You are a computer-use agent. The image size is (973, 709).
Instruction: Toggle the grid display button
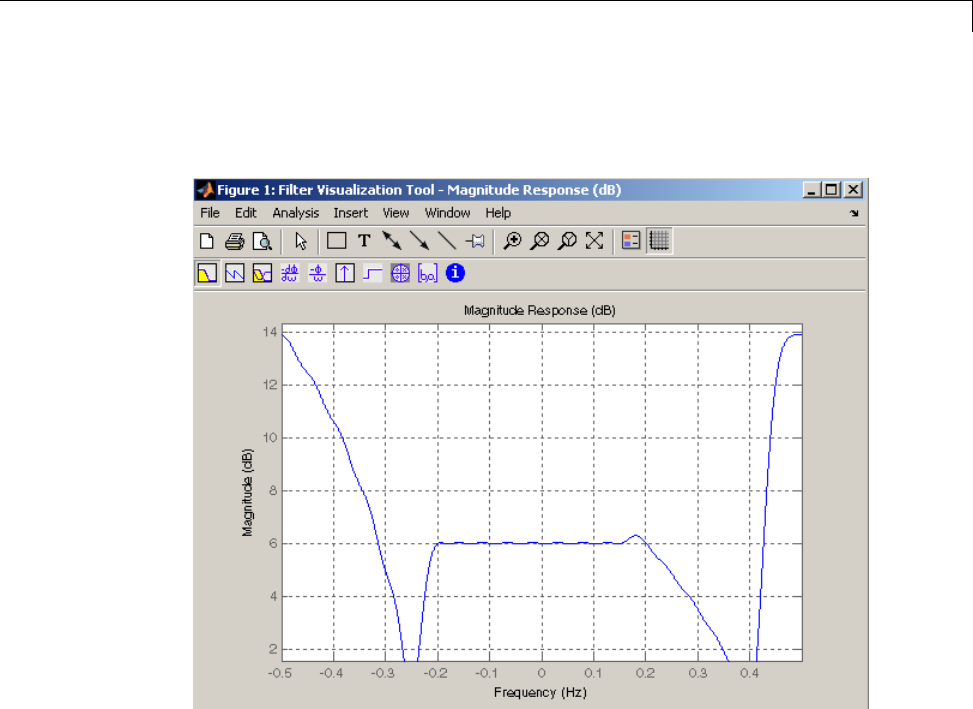click(659, 241)
